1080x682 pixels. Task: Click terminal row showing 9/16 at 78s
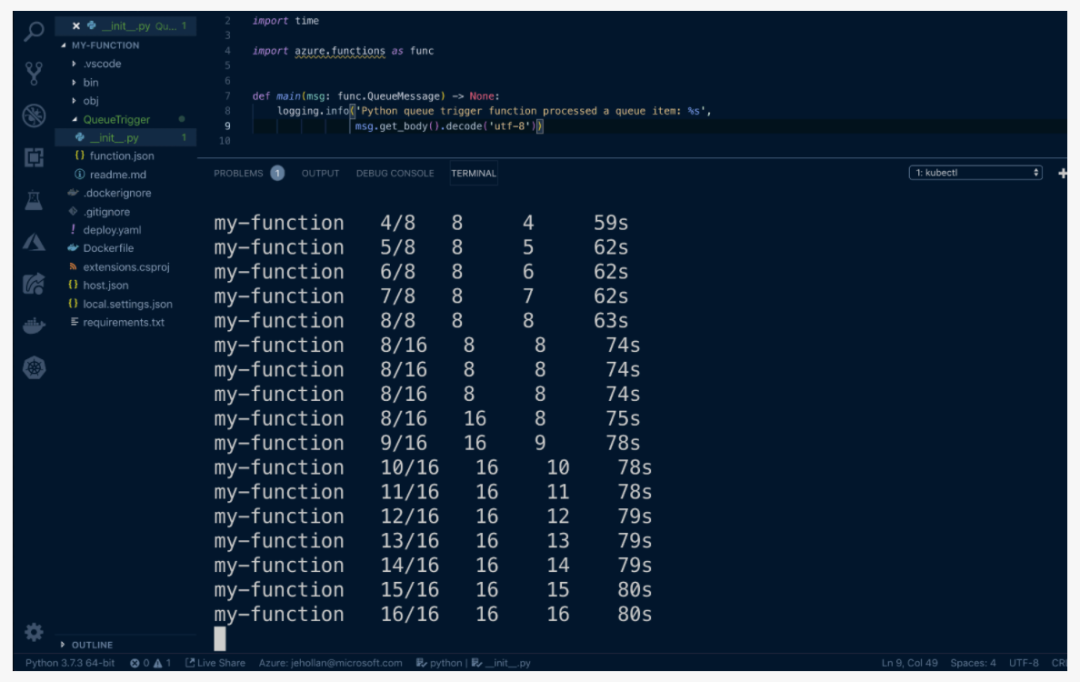click(x=427, y=442)
